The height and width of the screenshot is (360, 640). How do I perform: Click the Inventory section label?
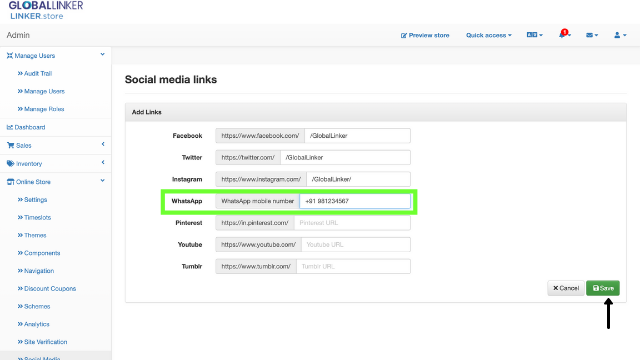point(29,164)
